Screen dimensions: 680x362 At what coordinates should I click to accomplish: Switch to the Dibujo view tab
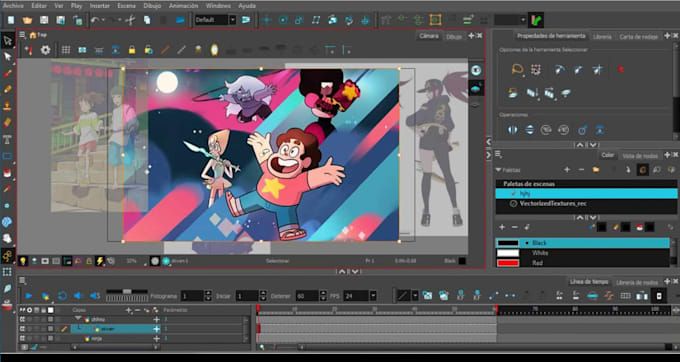tap(454, 37)
